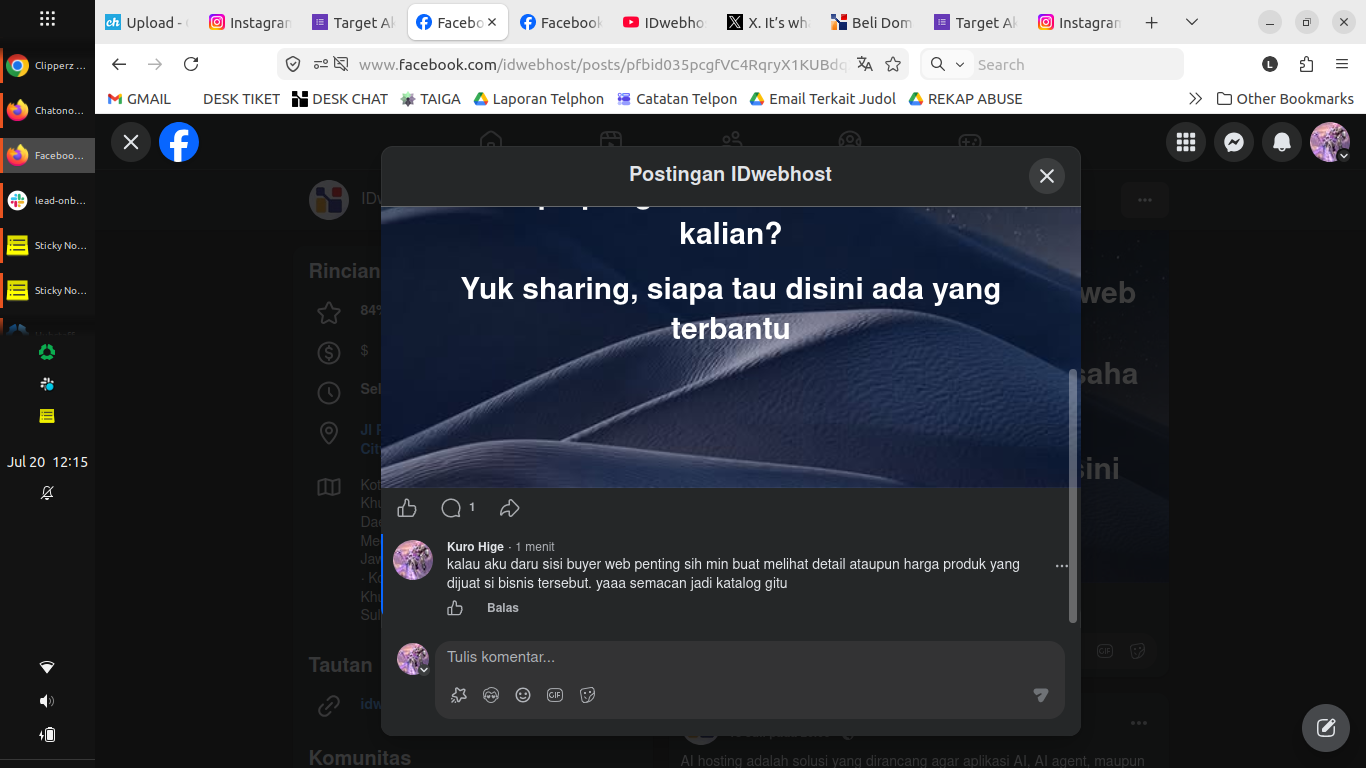Switch to the Chatono Firefox window

point(47,111)
